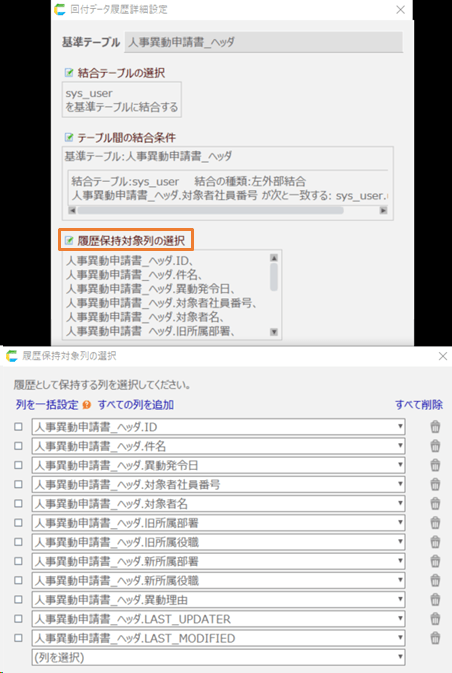Click trash icon for 異動理由 row
Image resolution: width=452 pixels, height=673 pixels.
coord(435,599)
